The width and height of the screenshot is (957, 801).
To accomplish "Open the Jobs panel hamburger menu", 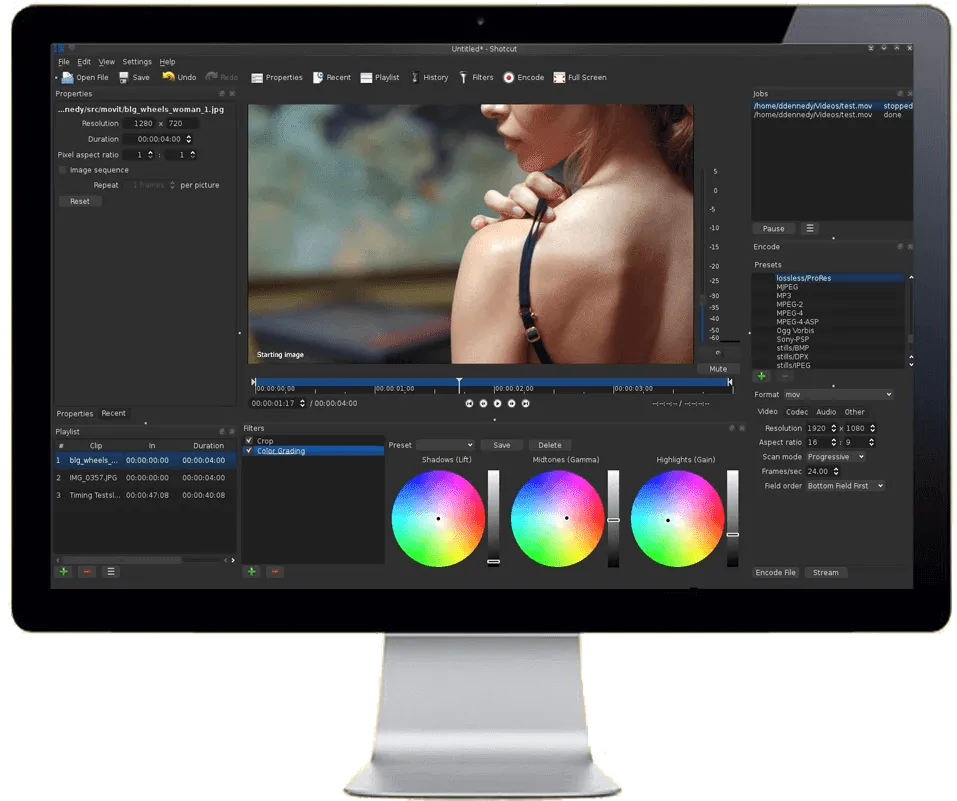I will point(810,228).
